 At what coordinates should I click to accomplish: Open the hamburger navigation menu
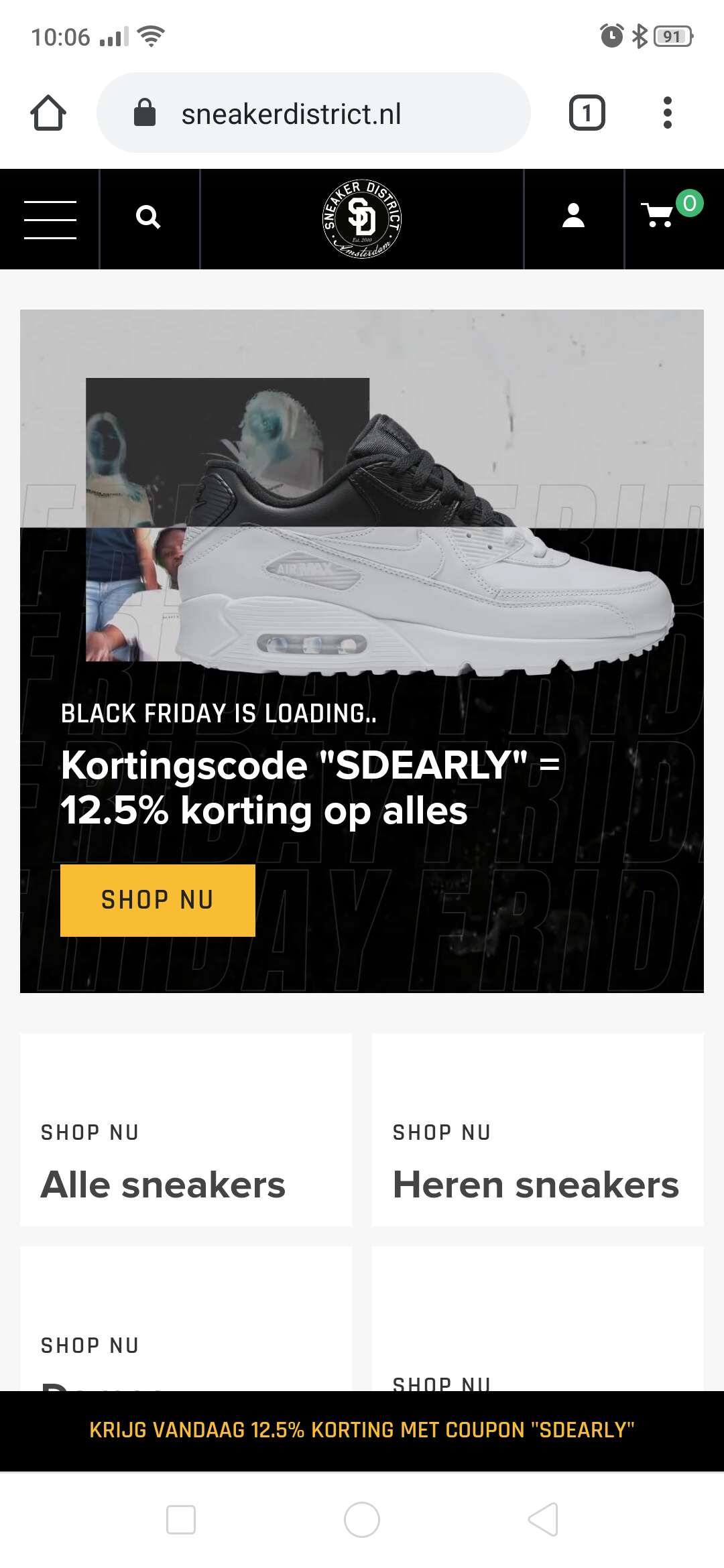50,219
